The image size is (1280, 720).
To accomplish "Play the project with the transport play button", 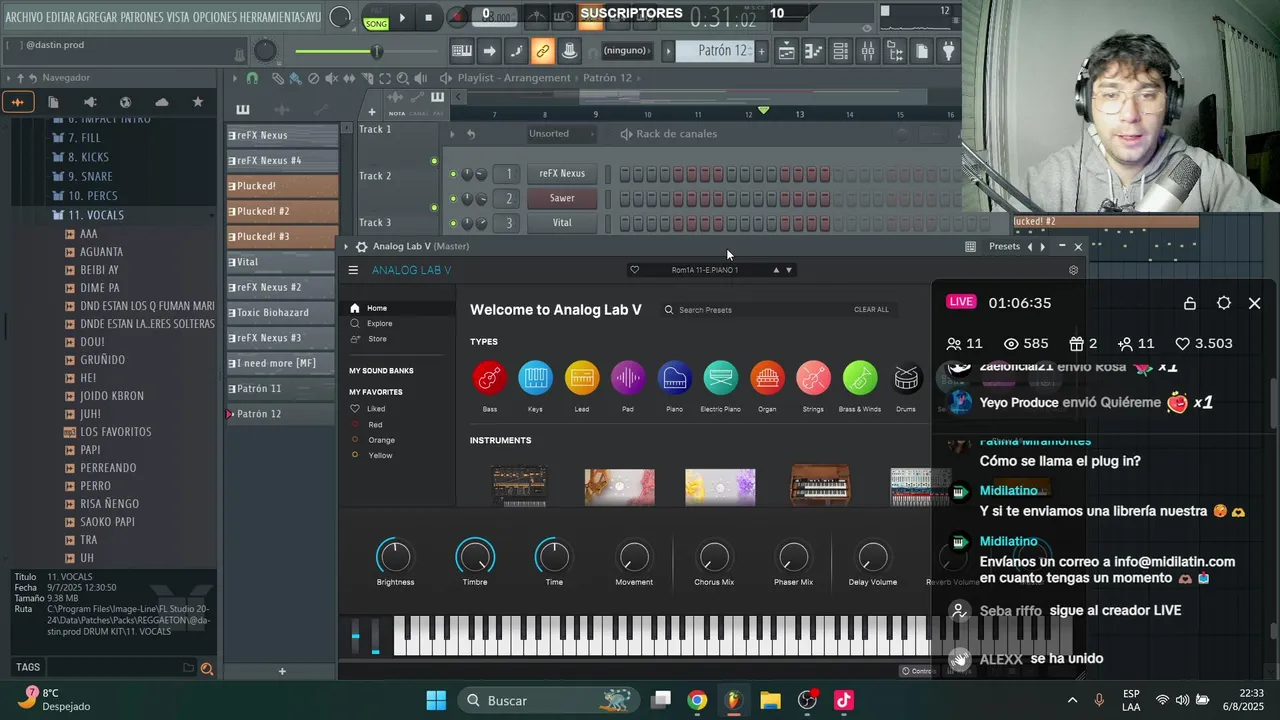I will click(x=402, y=17).
